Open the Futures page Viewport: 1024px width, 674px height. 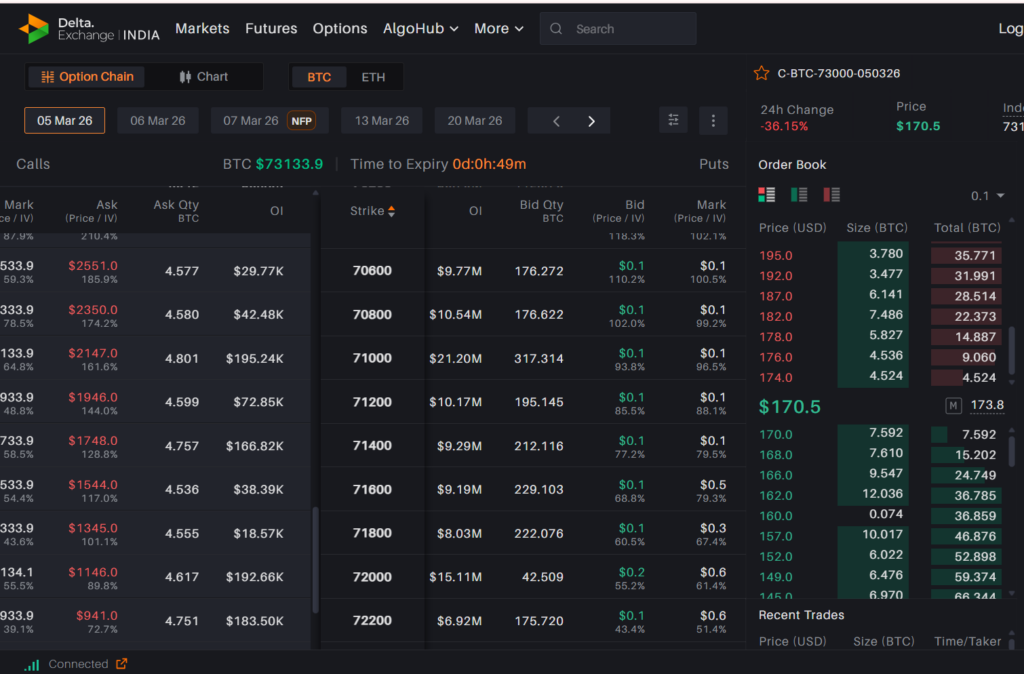(271, 29)
